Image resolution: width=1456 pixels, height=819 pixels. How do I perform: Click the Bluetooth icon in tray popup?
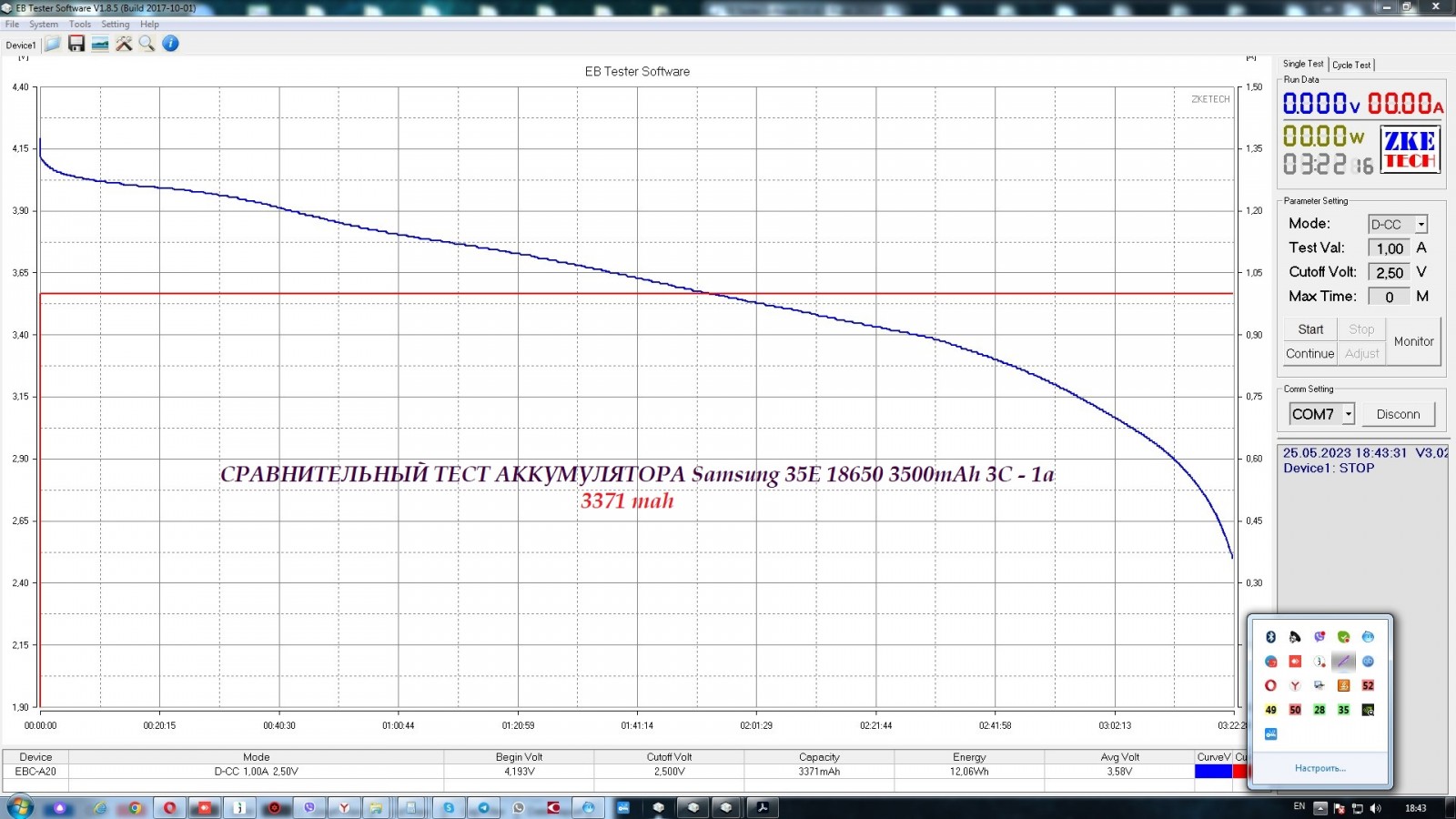click(1271, 637)
